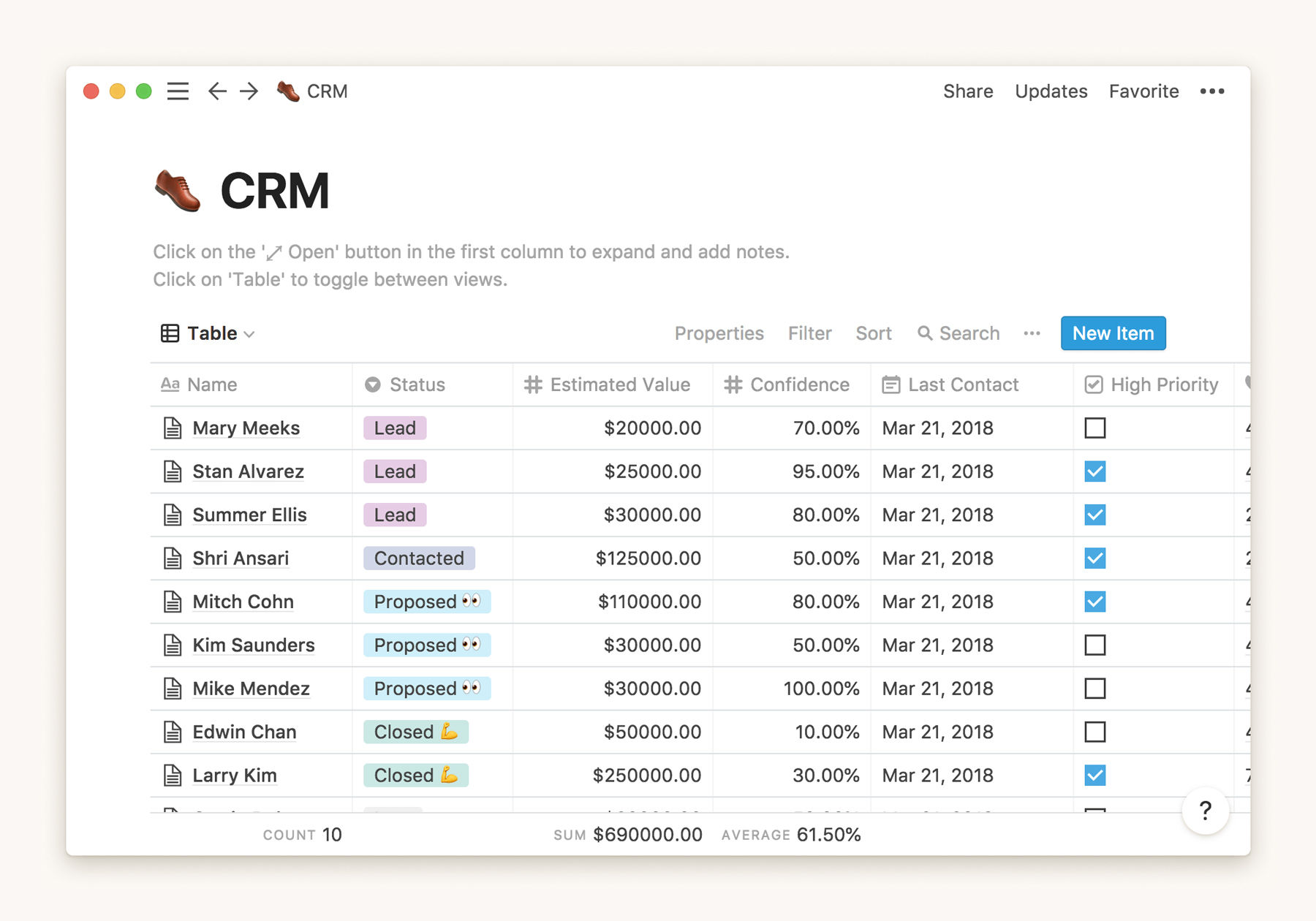Open the Sort menu
This screenshot has width=1316, height=921.
[873, 333]
